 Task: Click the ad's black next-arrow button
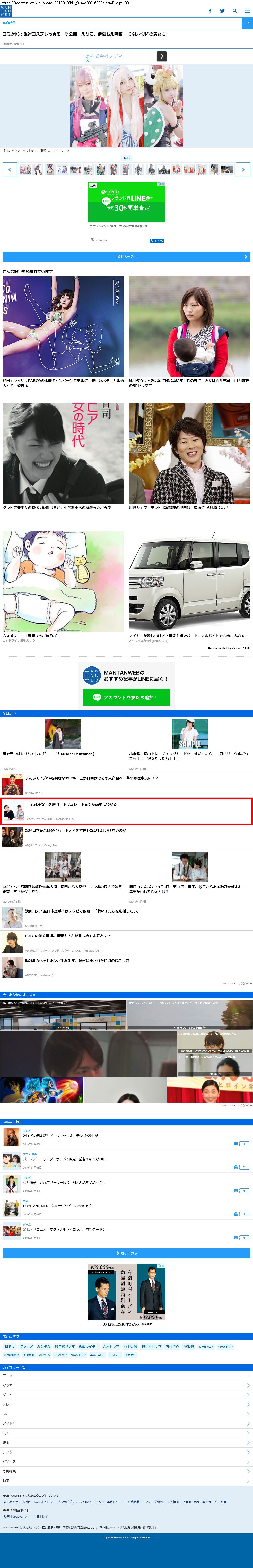tap(161, 56)
